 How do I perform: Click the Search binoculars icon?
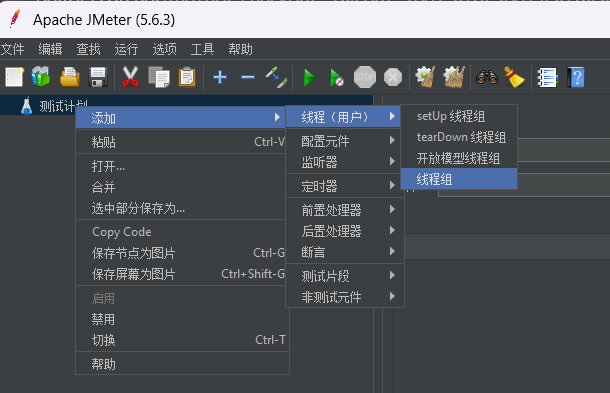click(x=487, y=77)
